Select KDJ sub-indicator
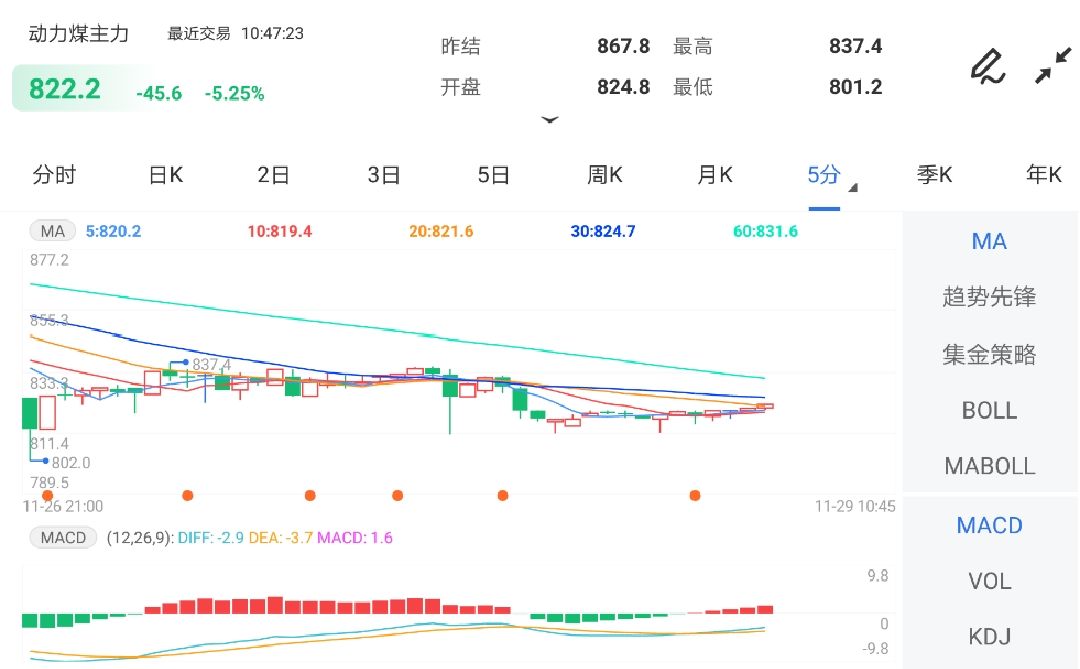Image resolution: width=1080 pixels, height=669 pixels. (x=989, y=637)
